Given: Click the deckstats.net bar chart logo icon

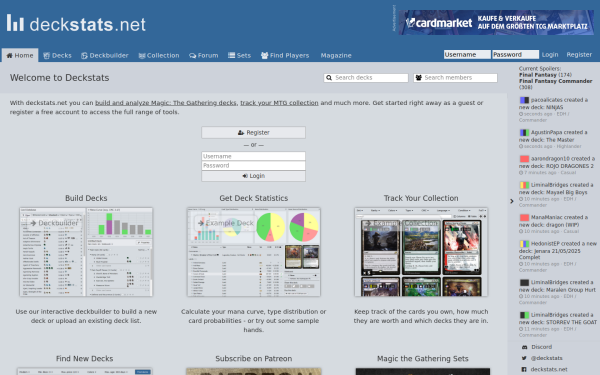Looking at the screenshot, I should [15, 23].
